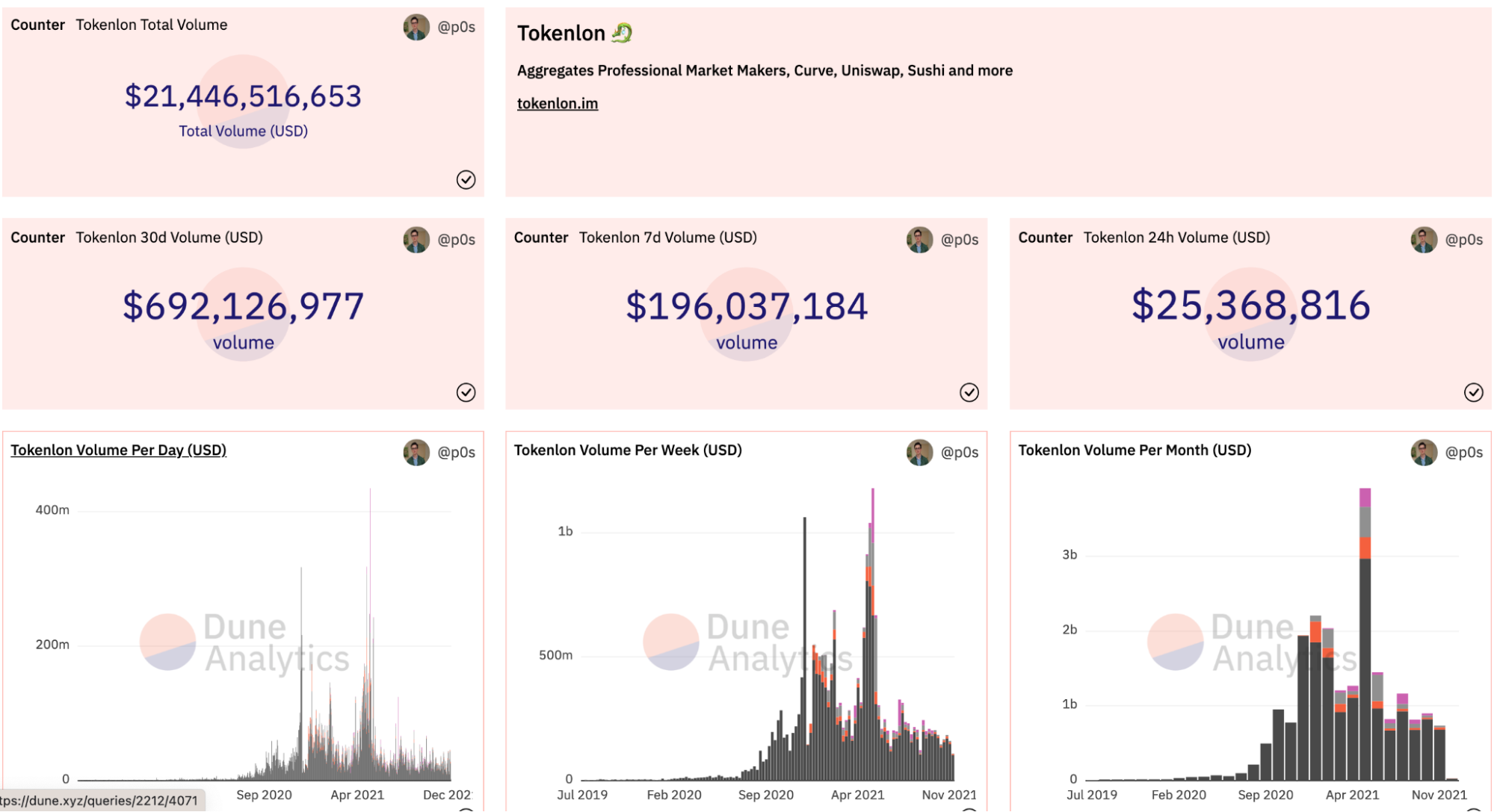Viewport: 1494px width, 812px height.
Task: Click Feb 2020 label on monthly chart
Action: click(x=1179, y=796)
